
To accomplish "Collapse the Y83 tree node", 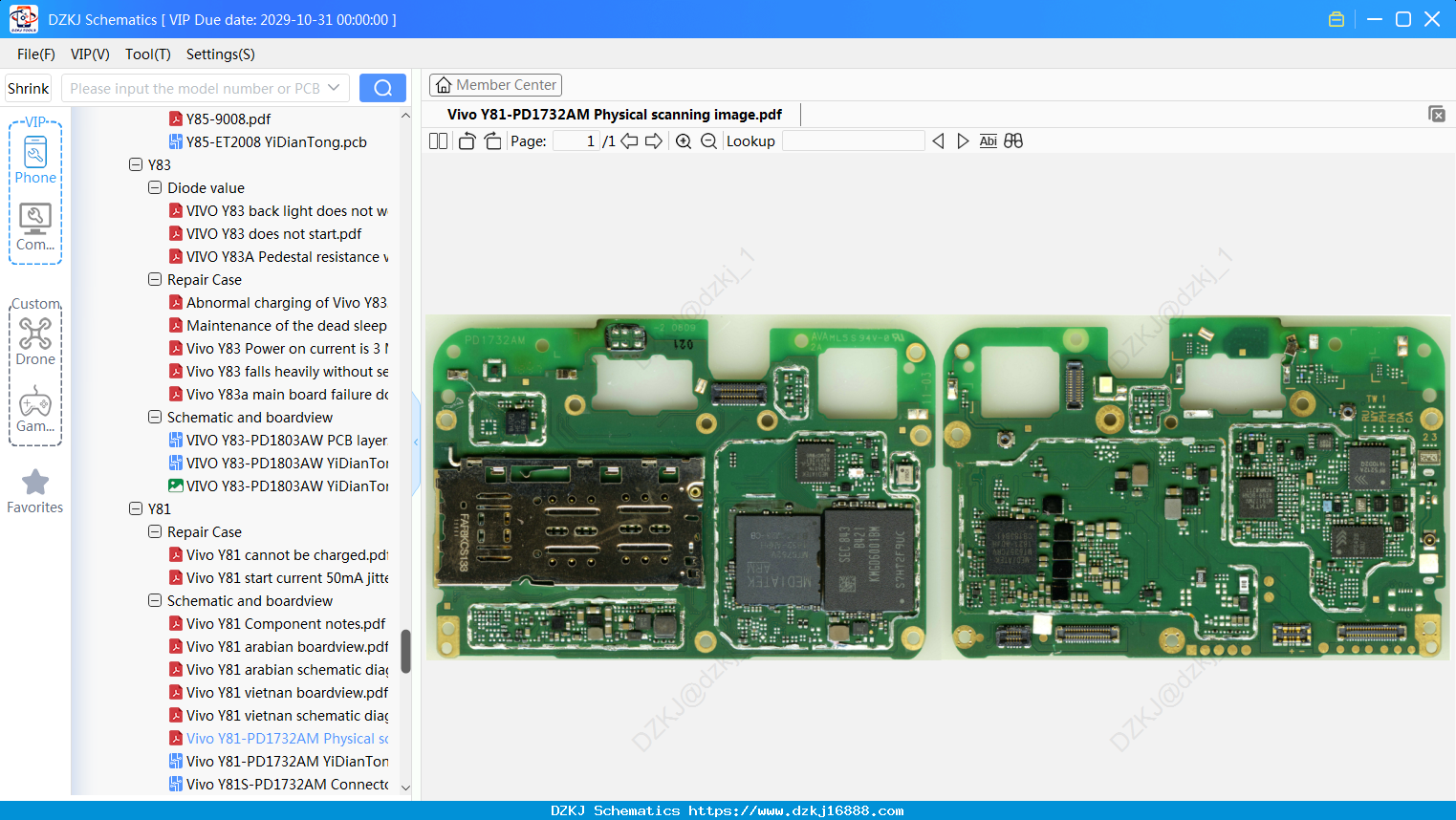I will click(x=136, y=164).
